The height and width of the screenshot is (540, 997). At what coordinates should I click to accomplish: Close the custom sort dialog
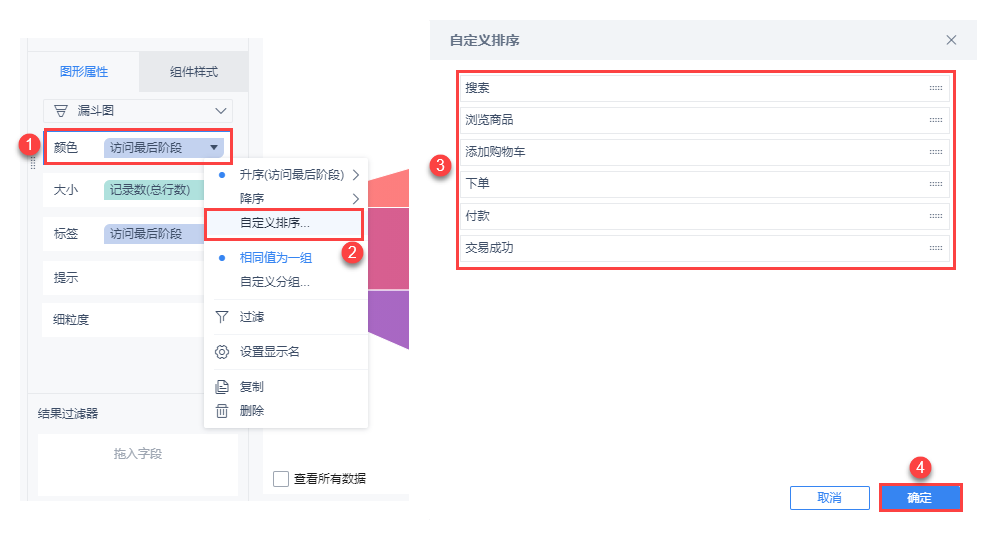[951, 40]
